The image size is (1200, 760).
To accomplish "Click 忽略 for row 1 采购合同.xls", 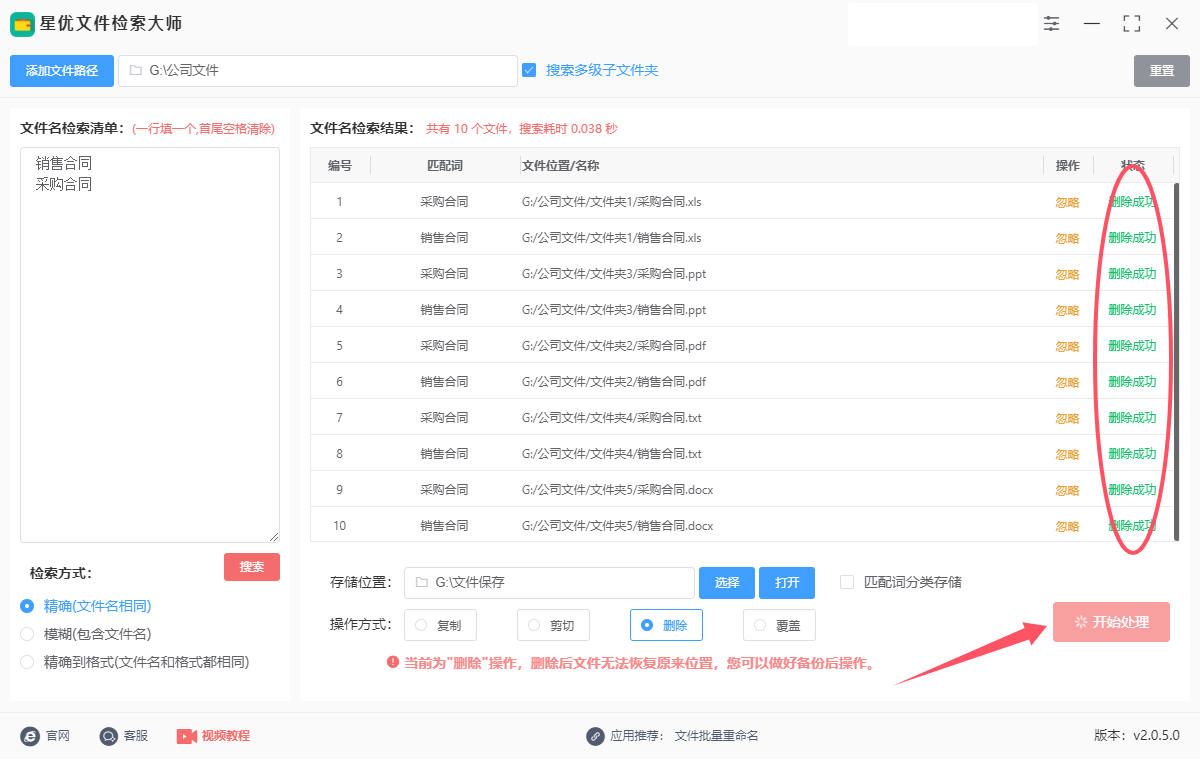I will click(1068, 202).
